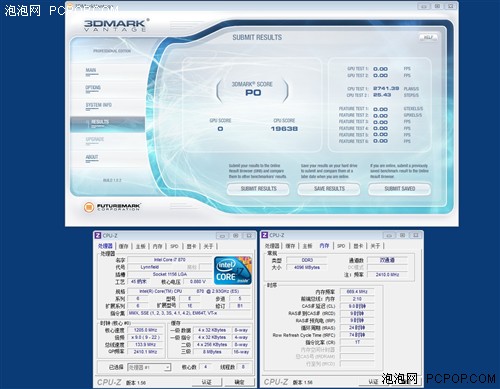Open the Help button in 3DMark
Screen dimensions: 500x389
[x=428, y=37]
